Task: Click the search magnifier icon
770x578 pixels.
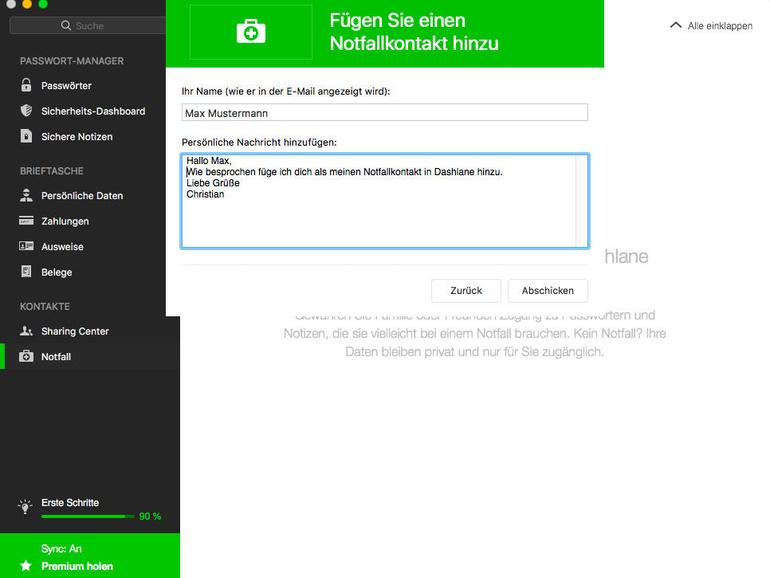Action: pos(66,25)
